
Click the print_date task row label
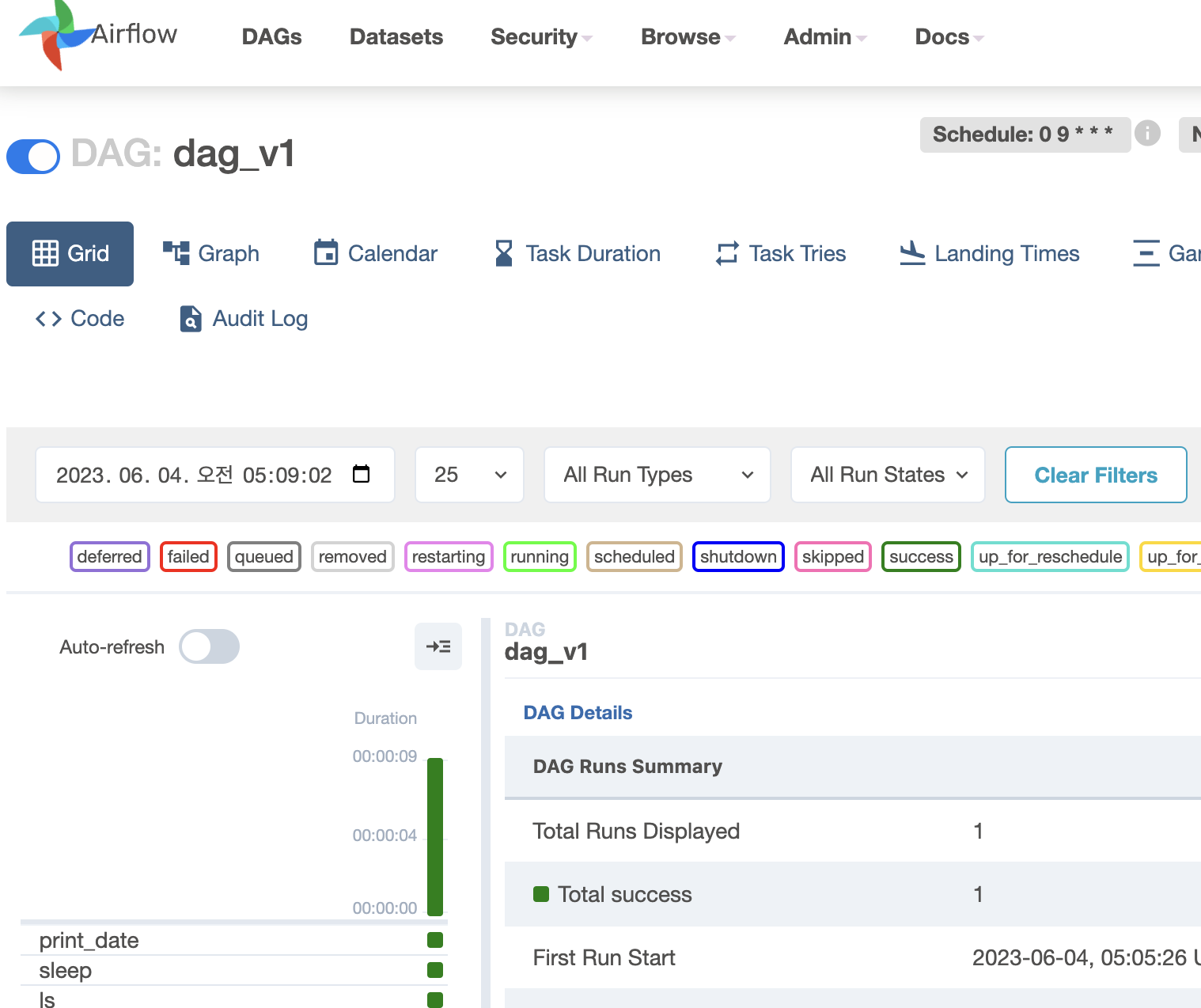(x=89, y=940)
